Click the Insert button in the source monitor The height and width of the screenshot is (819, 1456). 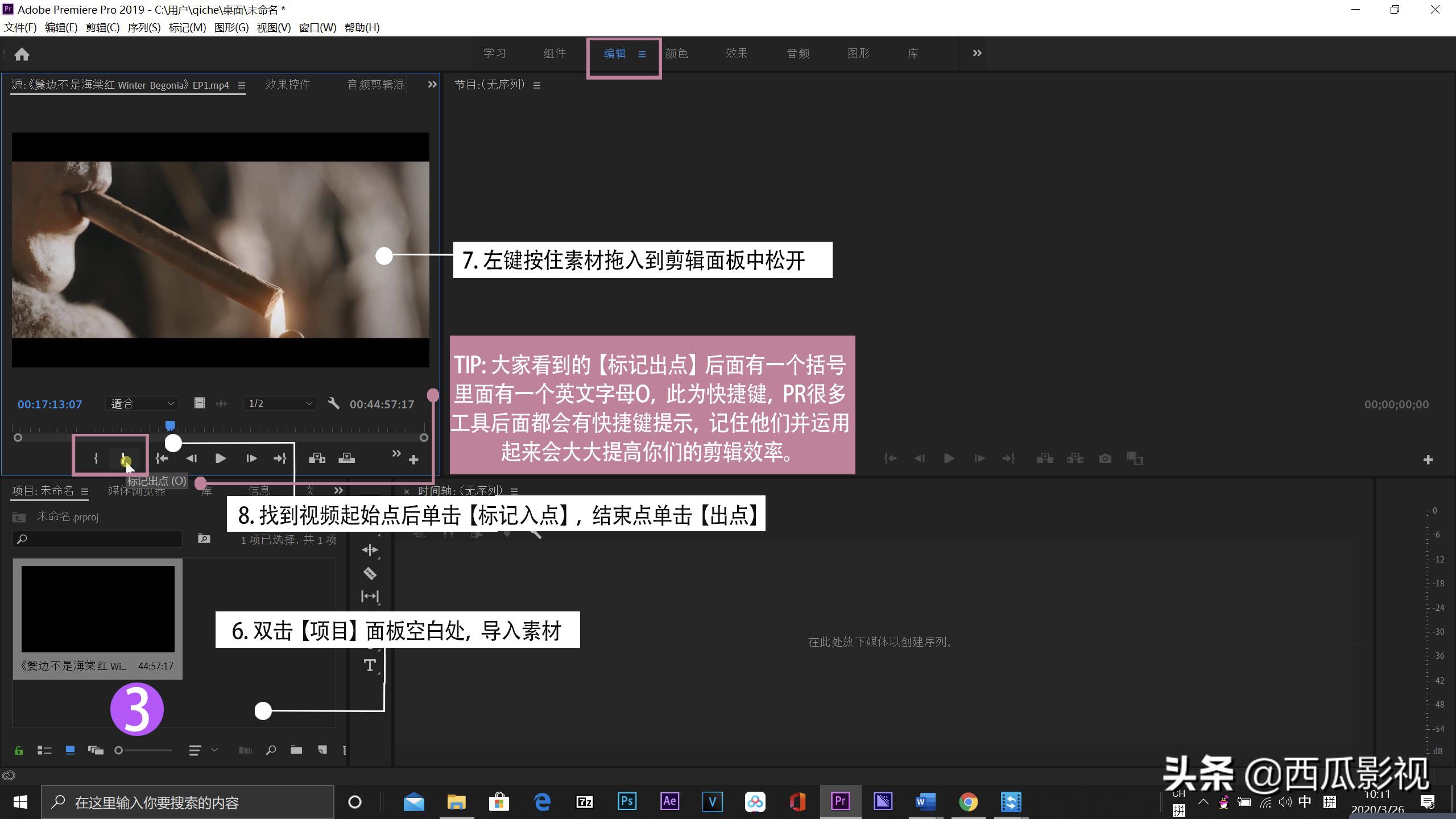[317, 458]
